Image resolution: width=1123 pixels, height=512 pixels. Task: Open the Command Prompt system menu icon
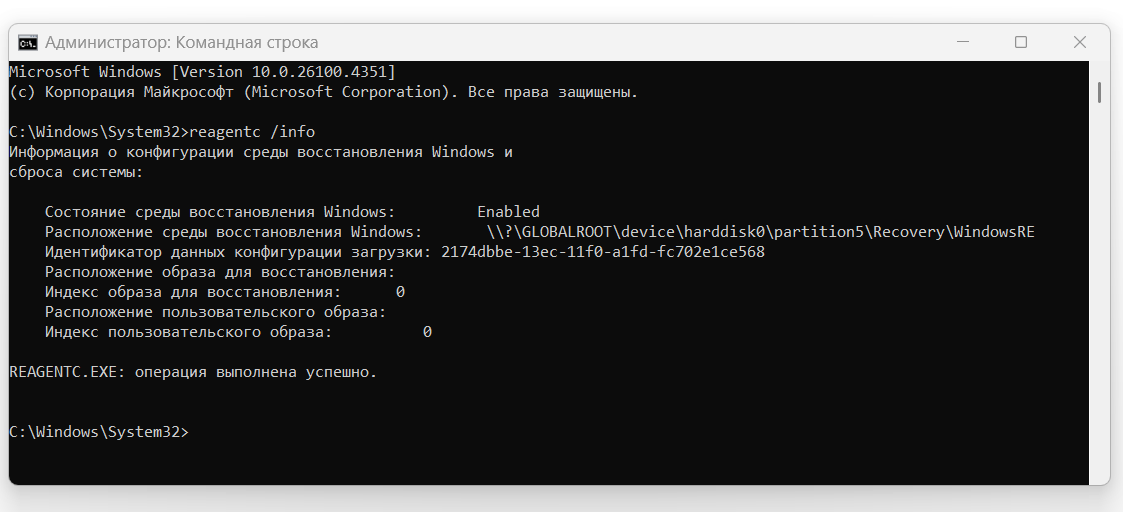[28, 43]
